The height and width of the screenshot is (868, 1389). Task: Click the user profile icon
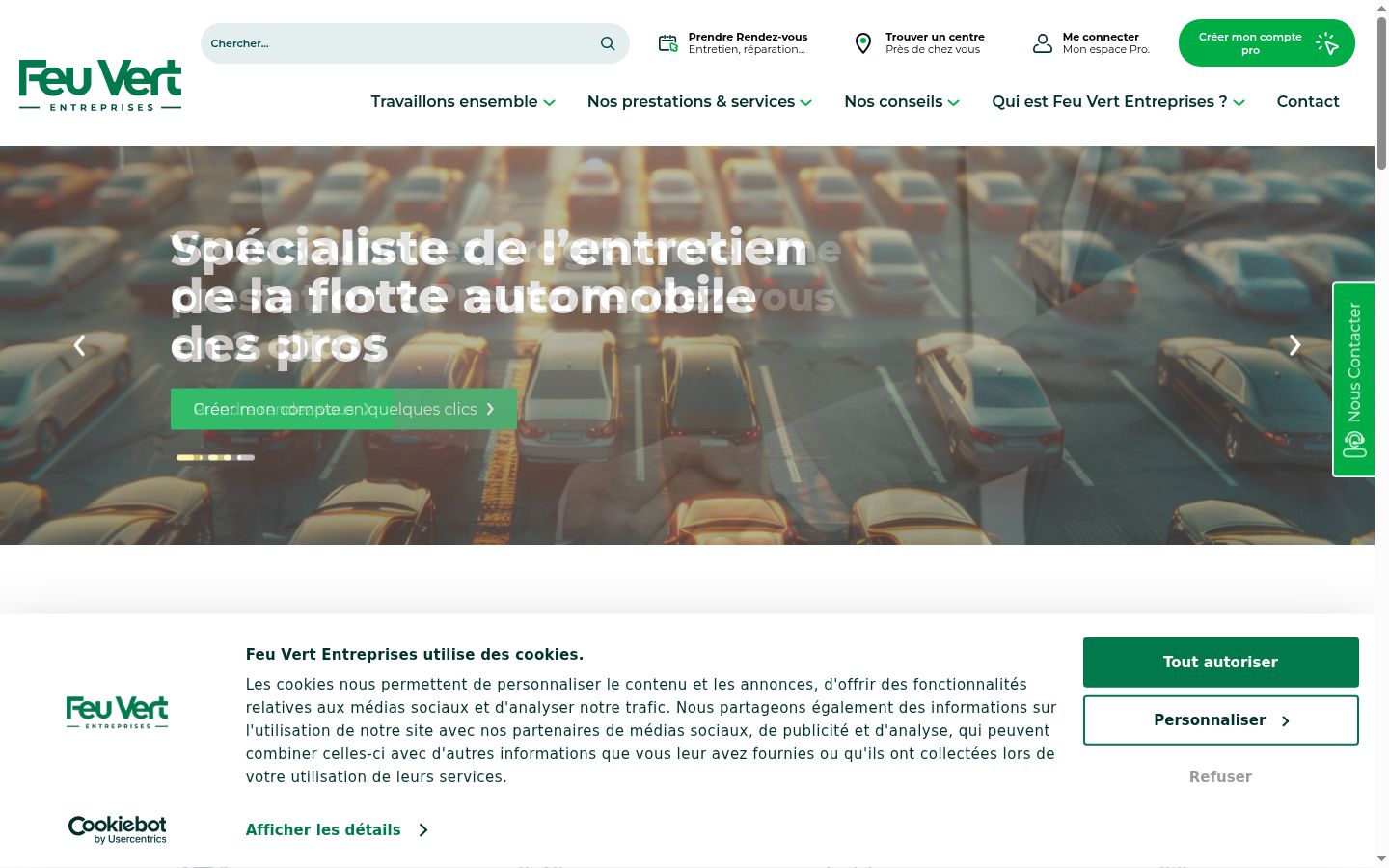(x=1043, y=43)
